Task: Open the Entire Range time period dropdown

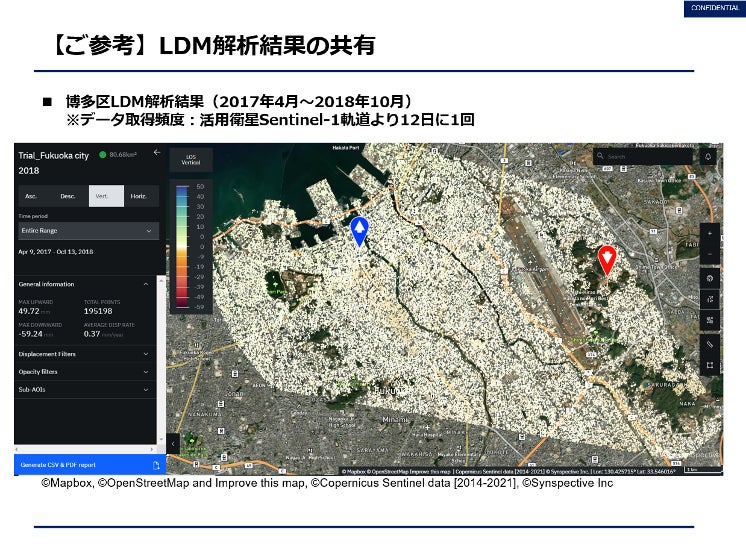Action: (88, 231)
